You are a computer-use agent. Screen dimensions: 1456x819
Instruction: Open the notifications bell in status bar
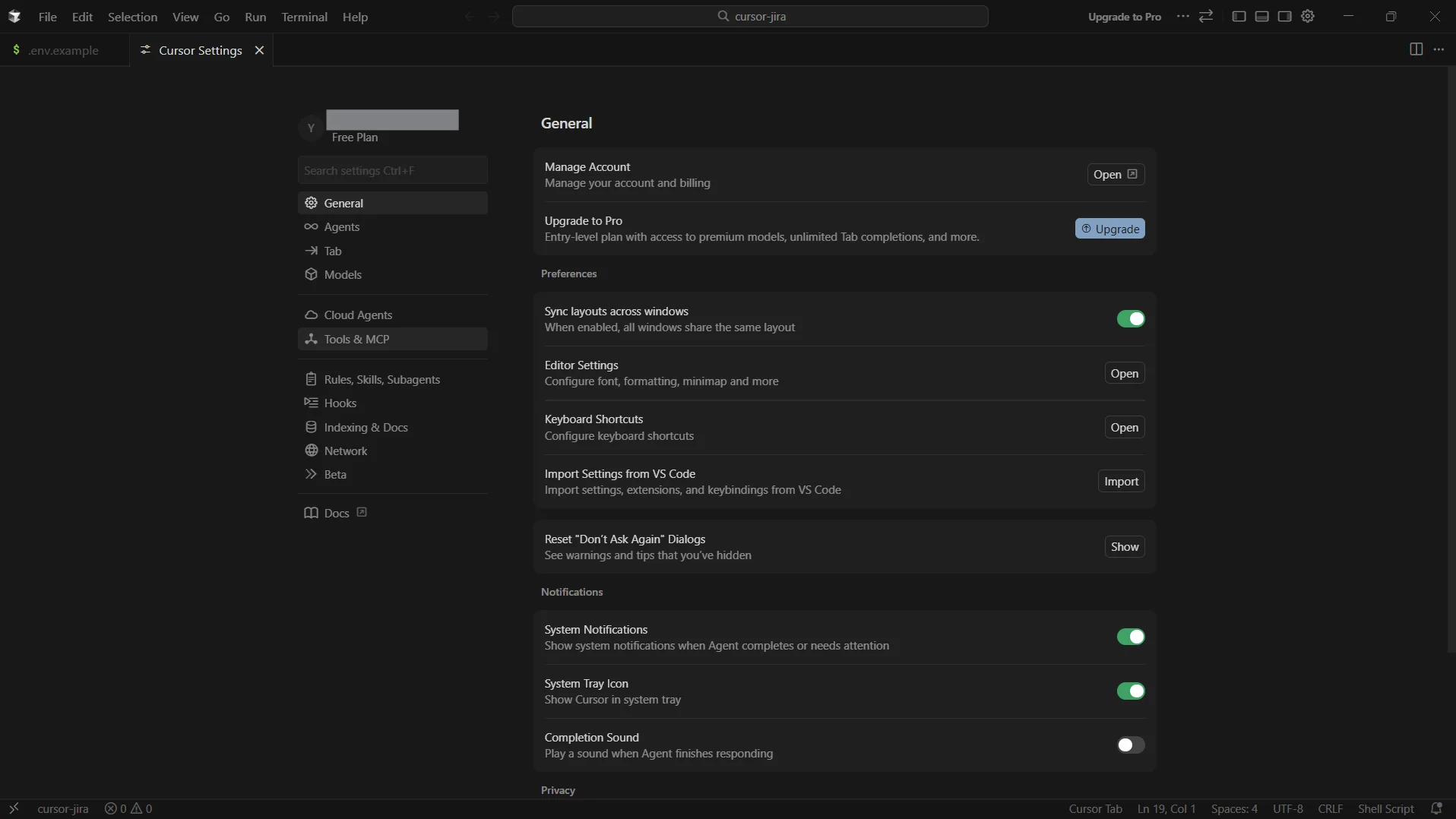1436,808
